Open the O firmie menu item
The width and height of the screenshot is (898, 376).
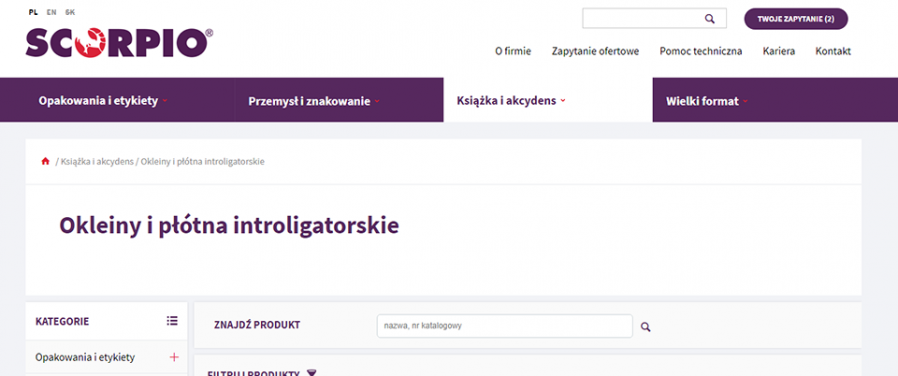coord(513,51)
